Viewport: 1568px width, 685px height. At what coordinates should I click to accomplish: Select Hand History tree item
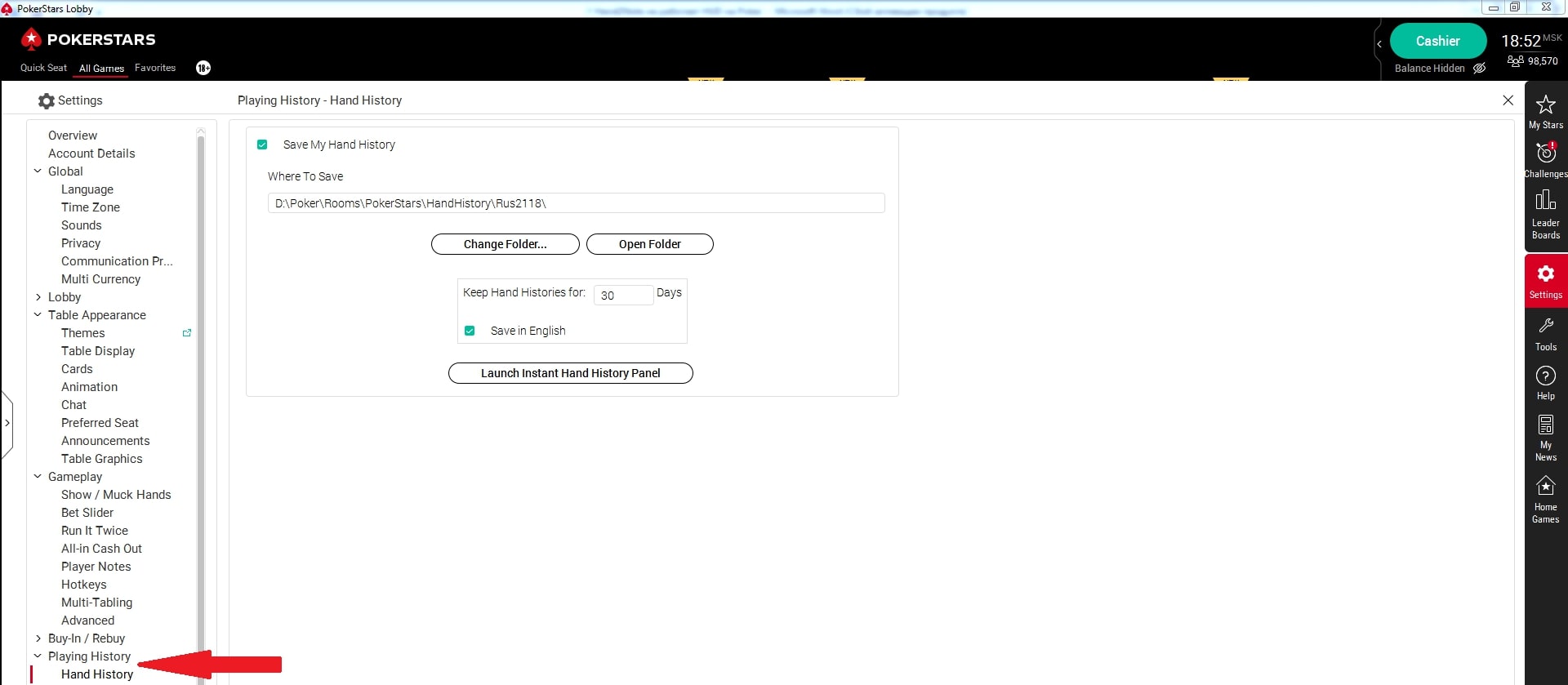[96, 674]
